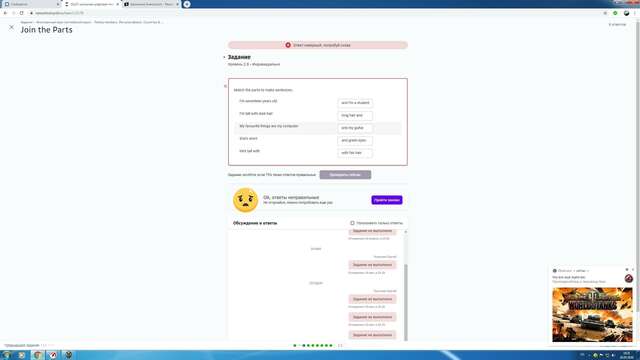
Task: Click the browser back arrow
Action: [x=5, y=13]
